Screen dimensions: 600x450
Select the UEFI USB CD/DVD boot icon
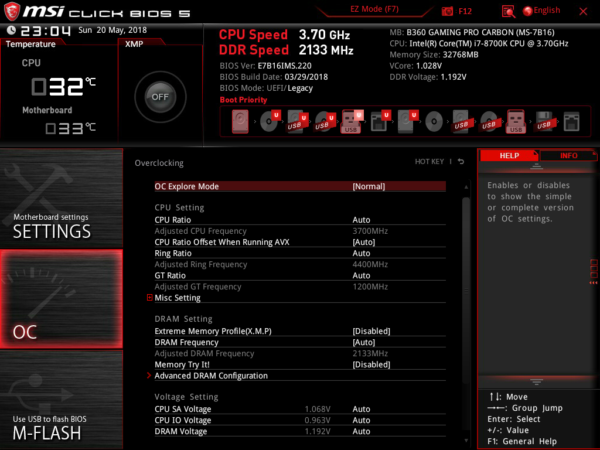(325, 122)
